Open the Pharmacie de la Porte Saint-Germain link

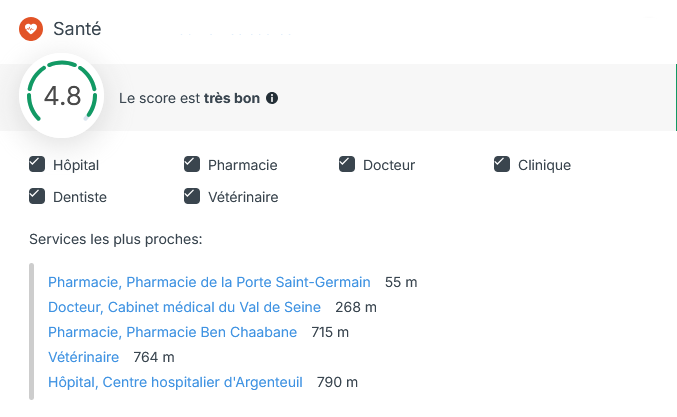point(209,283)
